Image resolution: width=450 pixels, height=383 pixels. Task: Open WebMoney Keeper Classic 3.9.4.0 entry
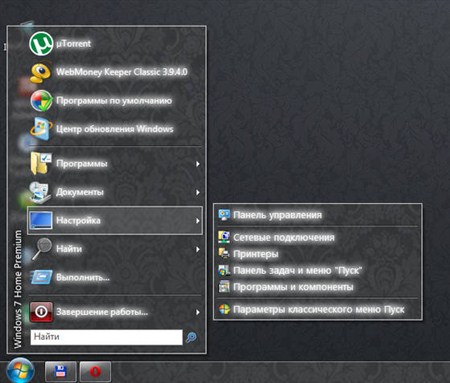point(115,72)
